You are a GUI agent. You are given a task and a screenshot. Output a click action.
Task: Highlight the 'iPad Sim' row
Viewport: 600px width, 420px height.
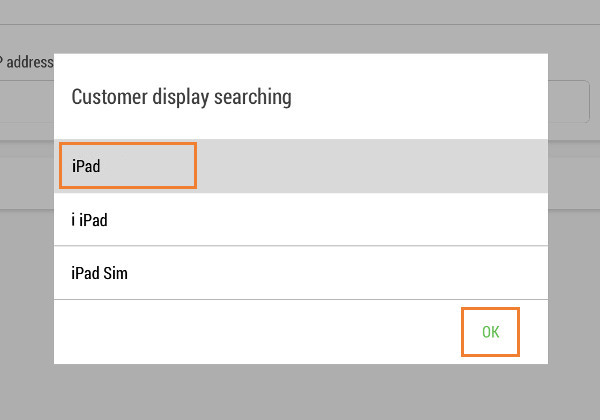tap(300, 272)
